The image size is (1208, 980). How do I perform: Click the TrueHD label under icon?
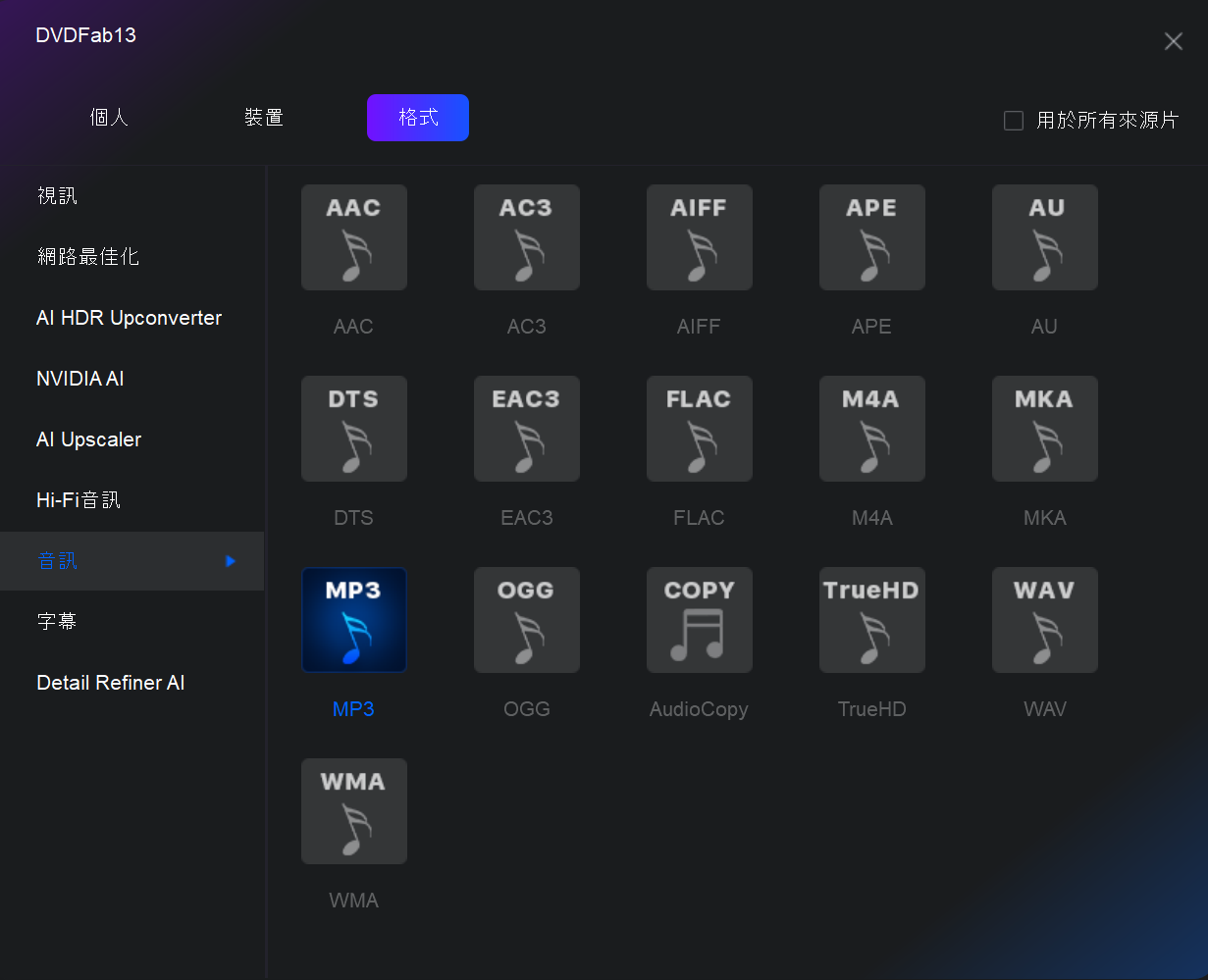tap(871, 709)
